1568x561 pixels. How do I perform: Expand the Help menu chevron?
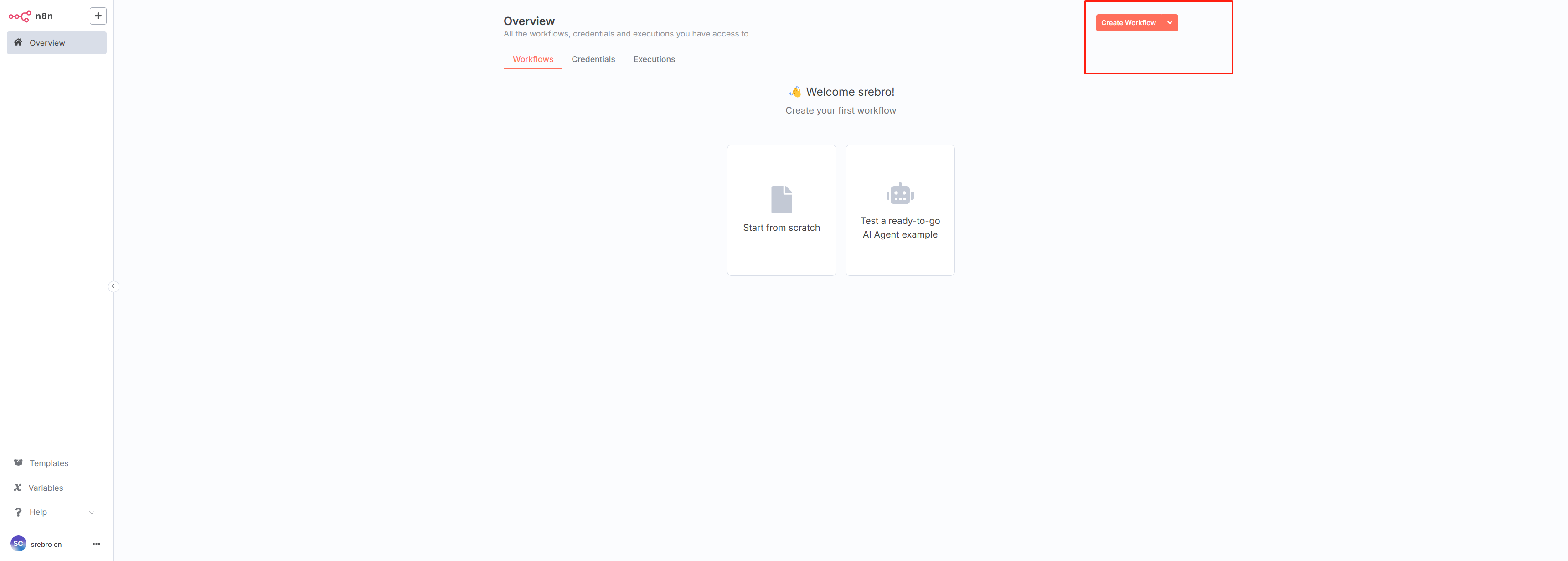coord(92,512)
